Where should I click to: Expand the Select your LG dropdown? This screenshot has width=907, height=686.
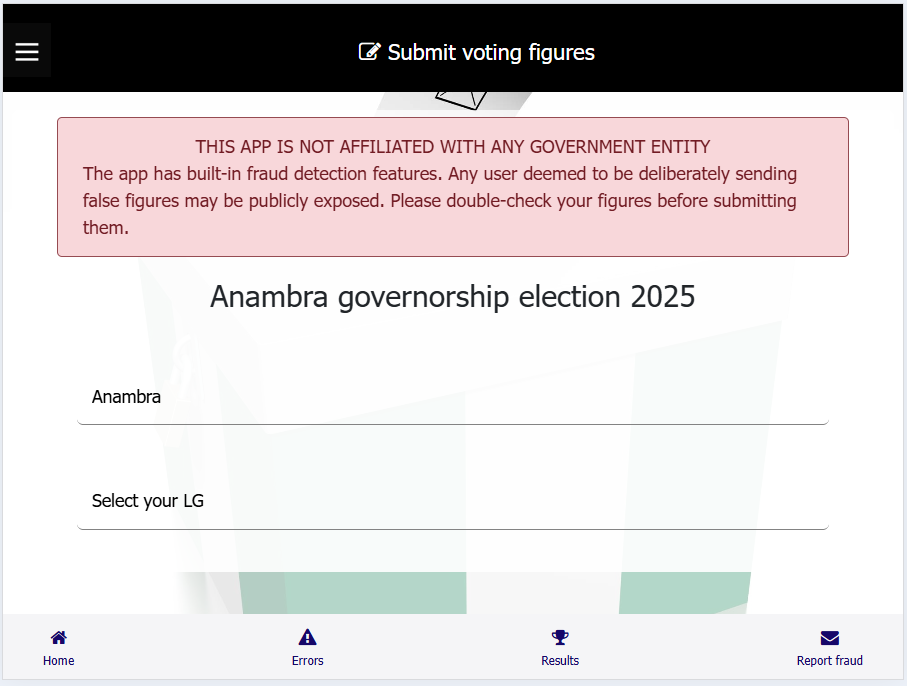453,501
